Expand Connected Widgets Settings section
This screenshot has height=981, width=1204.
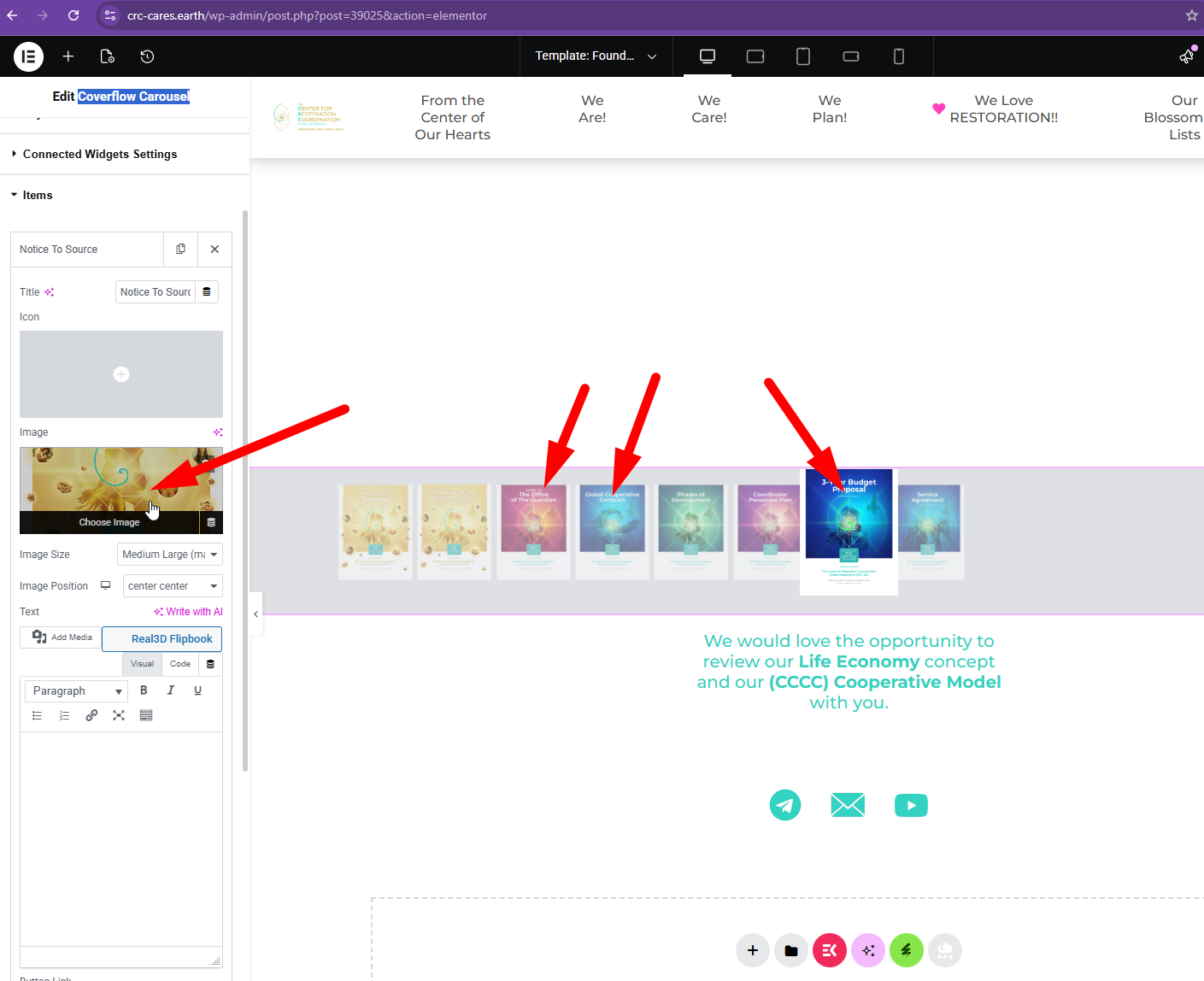click(125, 154)
